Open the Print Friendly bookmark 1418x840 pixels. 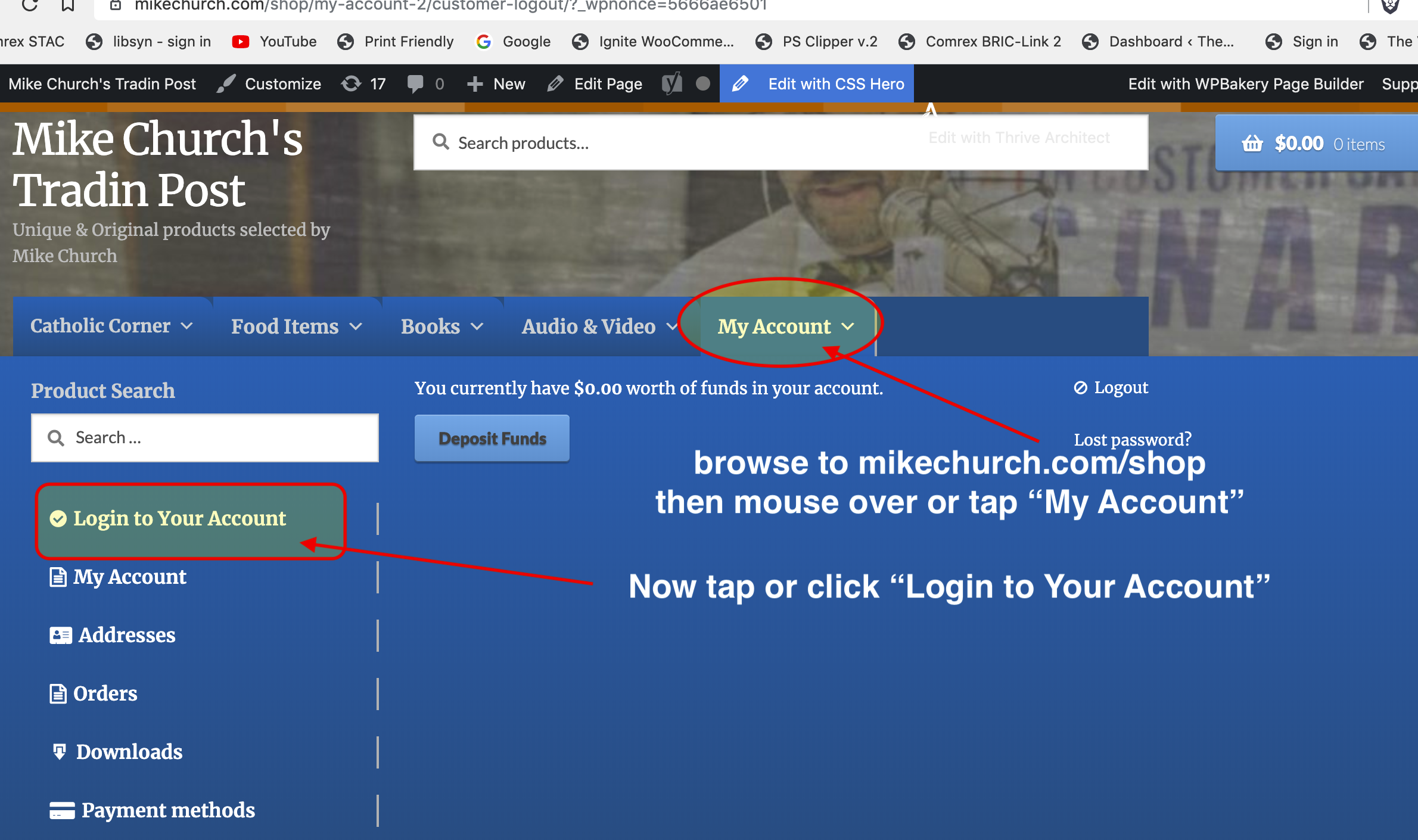(396, 42)
